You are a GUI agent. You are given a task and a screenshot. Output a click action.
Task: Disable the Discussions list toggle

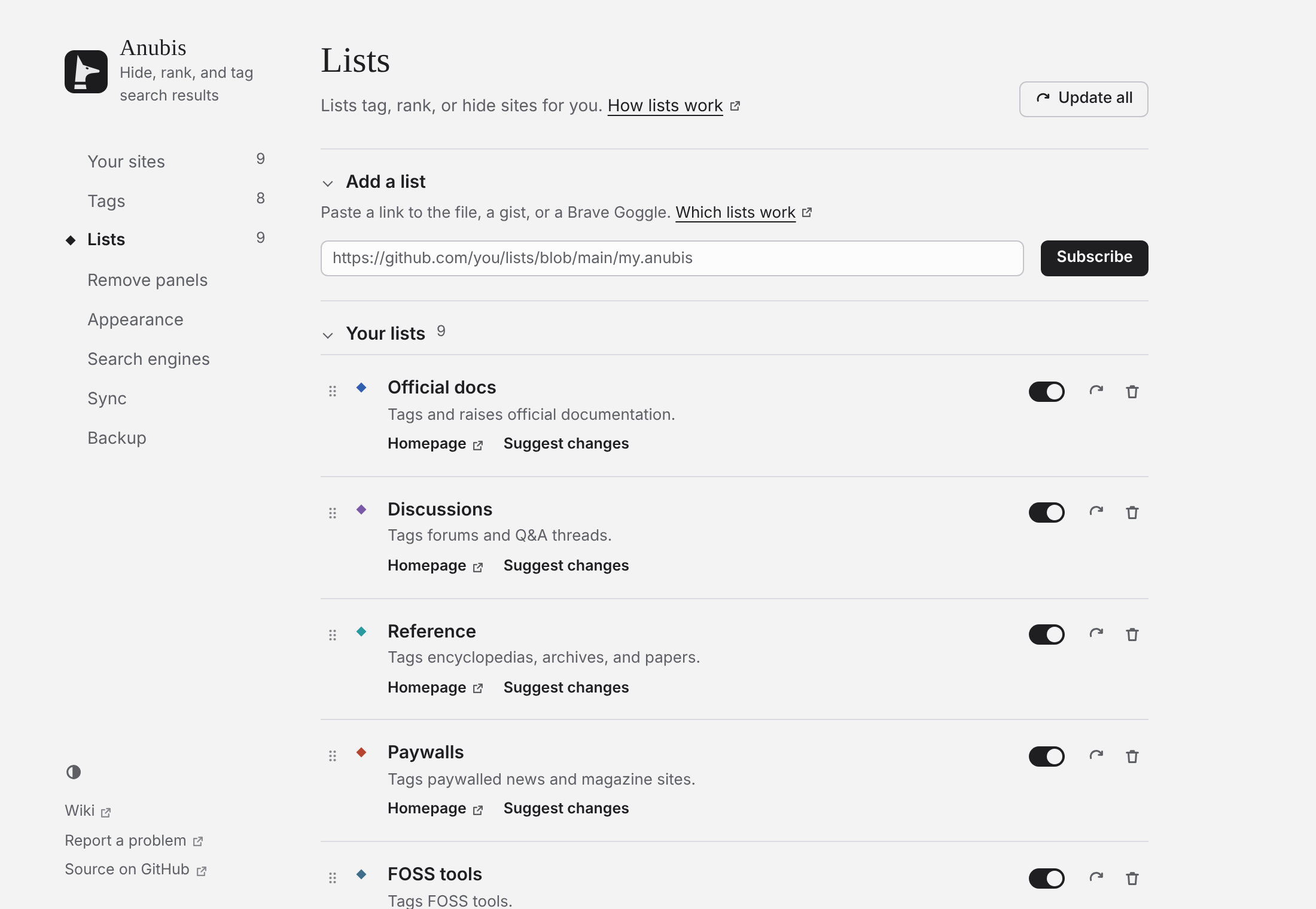click(x=1047, y=513)
